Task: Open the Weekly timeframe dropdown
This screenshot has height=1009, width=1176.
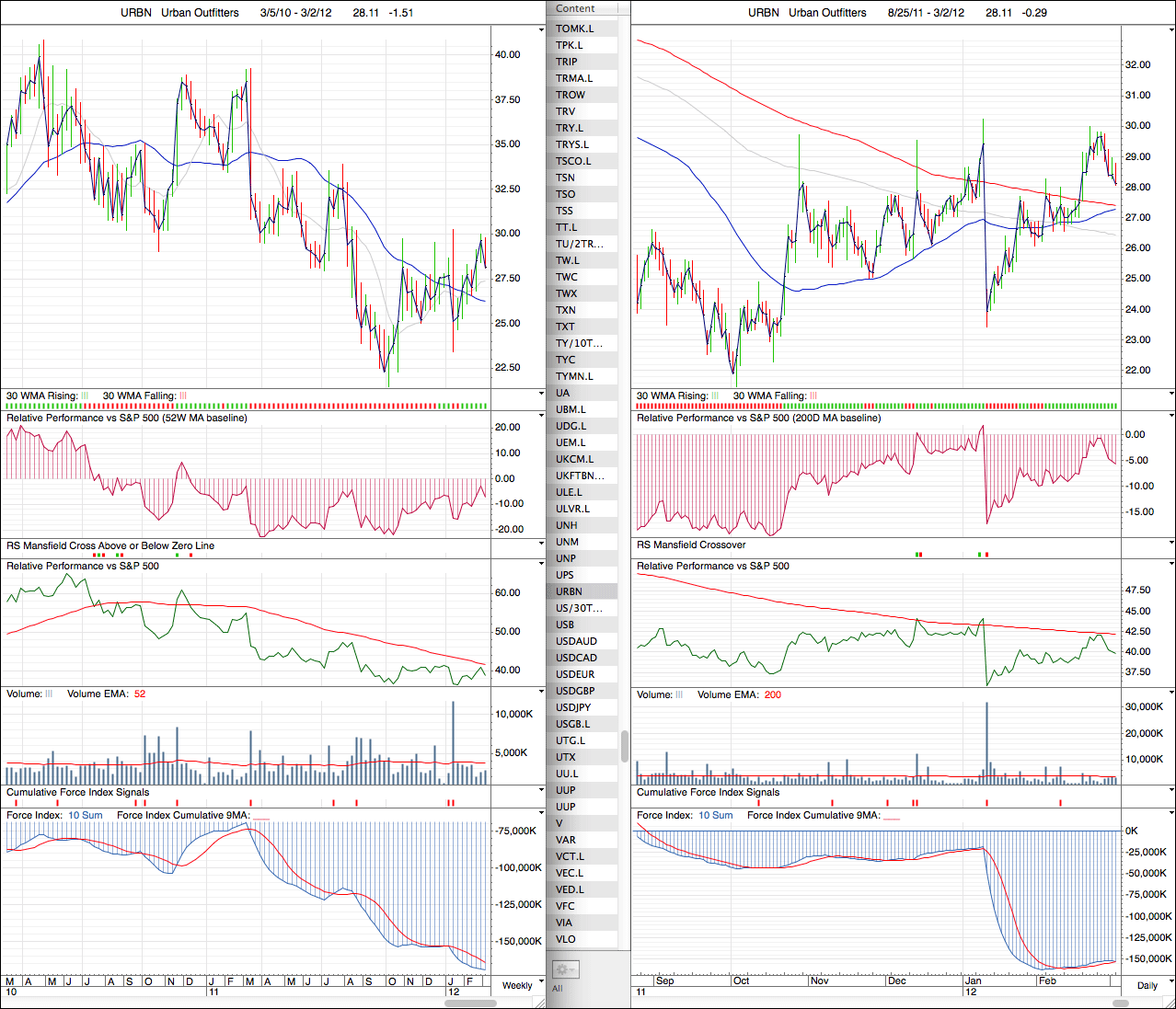Action: pos(517,985)
